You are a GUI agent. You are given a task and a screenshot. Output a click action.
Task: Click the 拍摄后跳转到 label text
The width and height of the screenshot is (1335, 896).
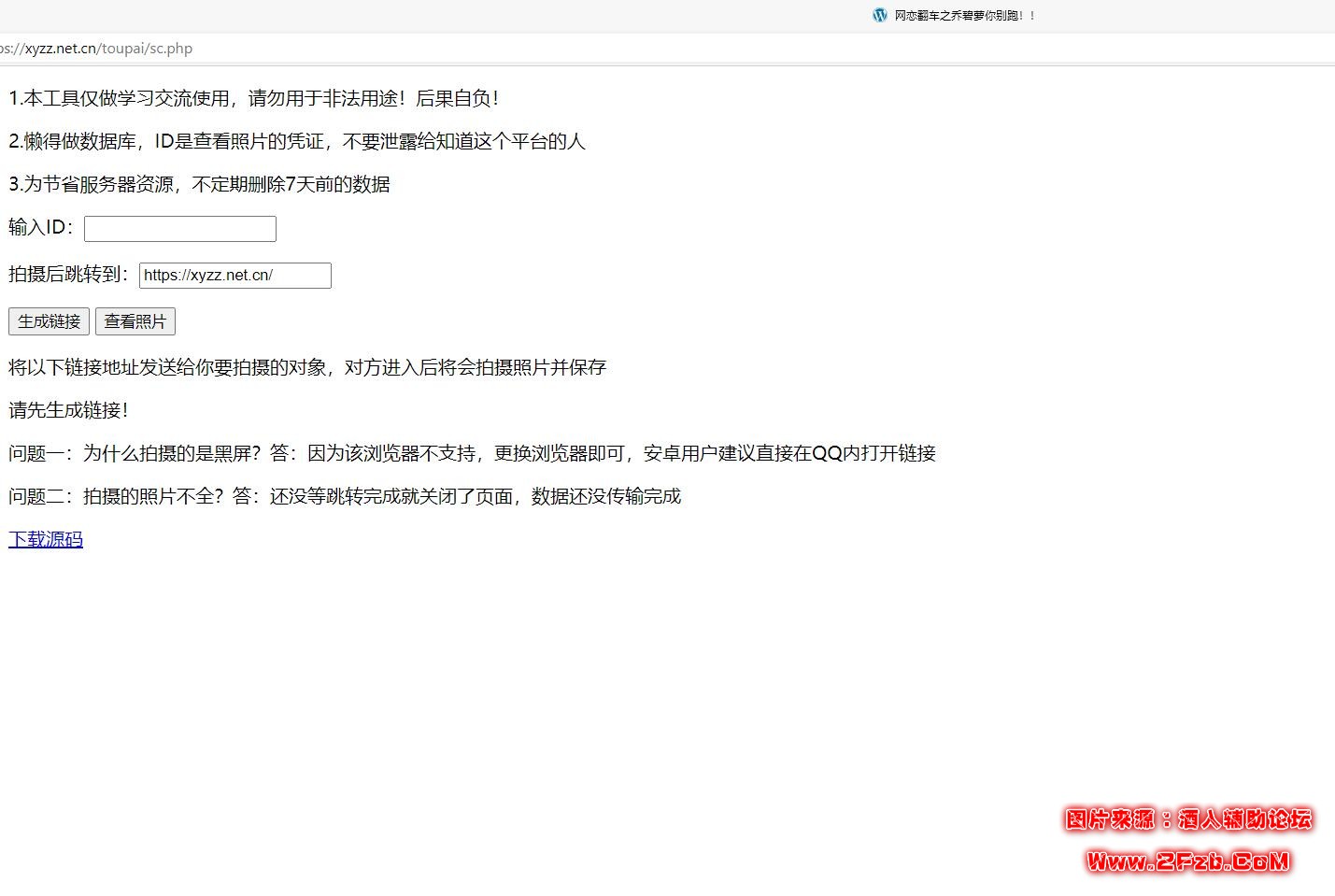coord(68,275)
